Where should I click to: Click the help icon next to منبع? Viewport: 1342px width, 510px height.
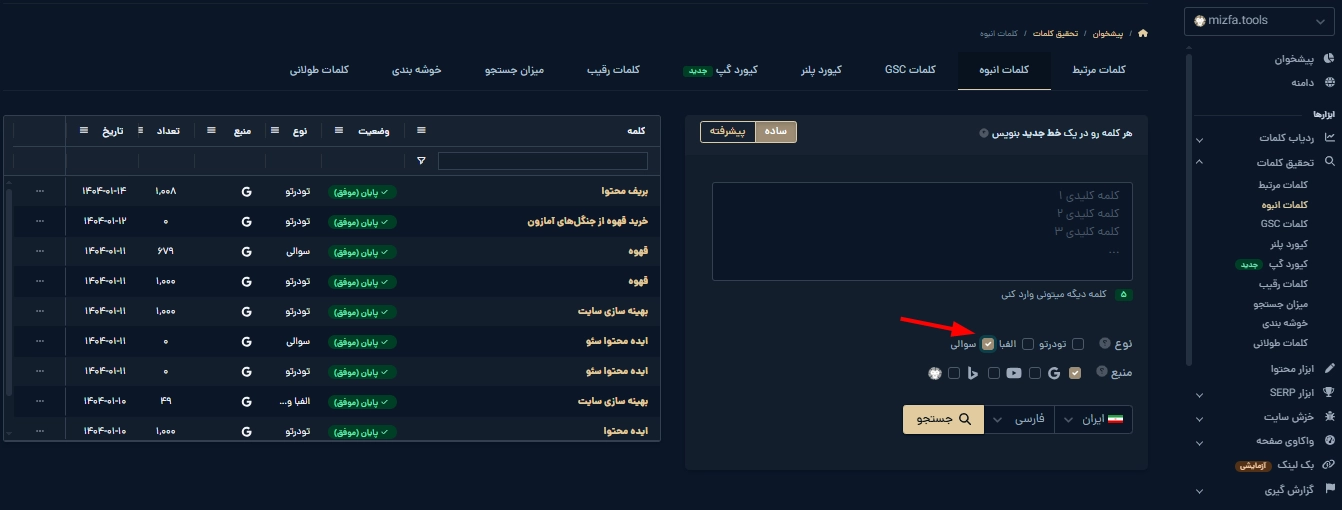tap(1102, 373)
